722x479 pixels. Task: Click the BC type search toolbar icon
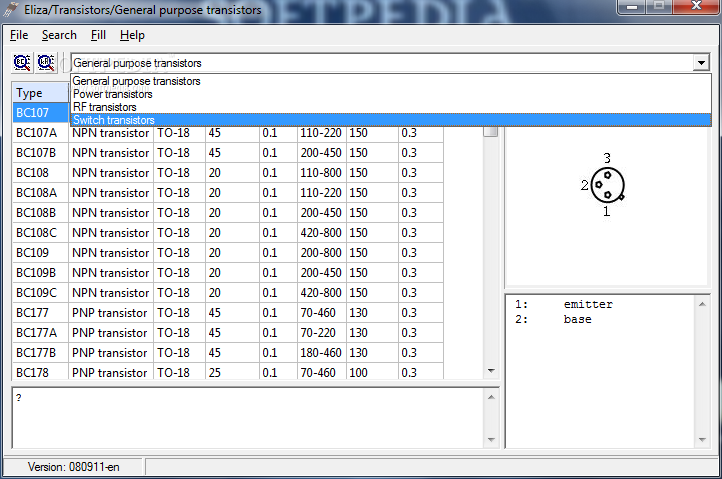tap(22, 62)
